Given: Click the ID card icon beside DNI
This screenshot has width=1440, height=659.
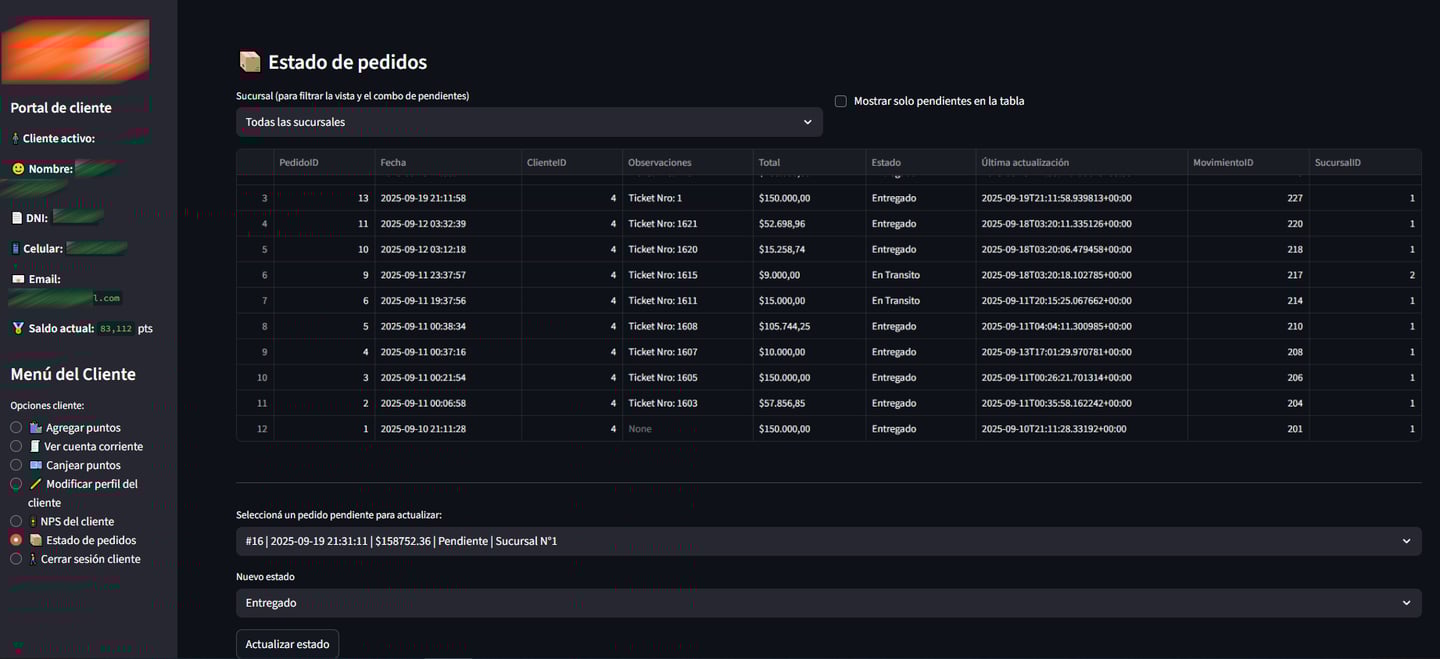Looking at the screenshot, I should 16,218.
